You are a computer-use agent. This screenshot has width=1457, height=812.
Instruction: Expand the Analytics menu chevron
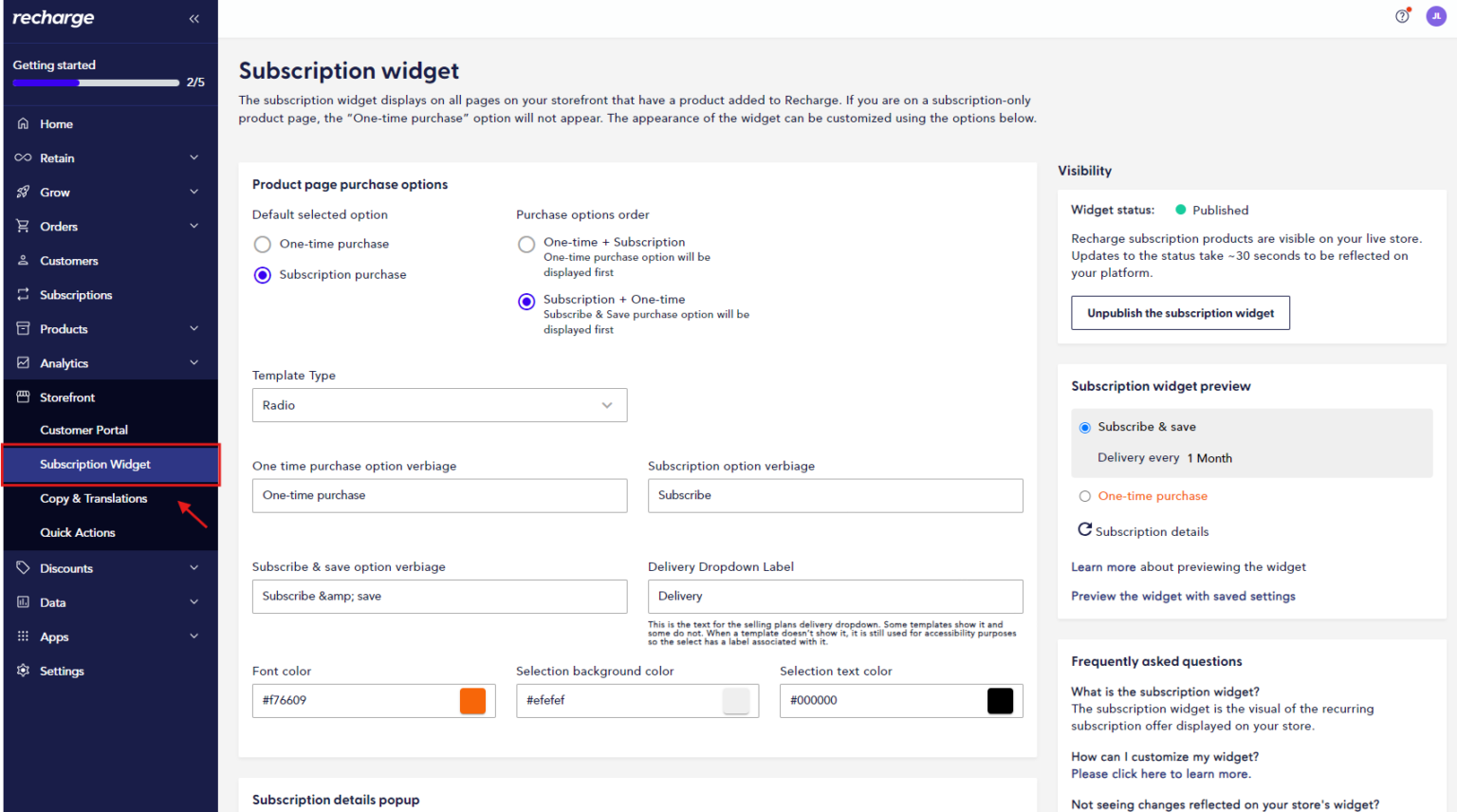click(x=194, y=362)
